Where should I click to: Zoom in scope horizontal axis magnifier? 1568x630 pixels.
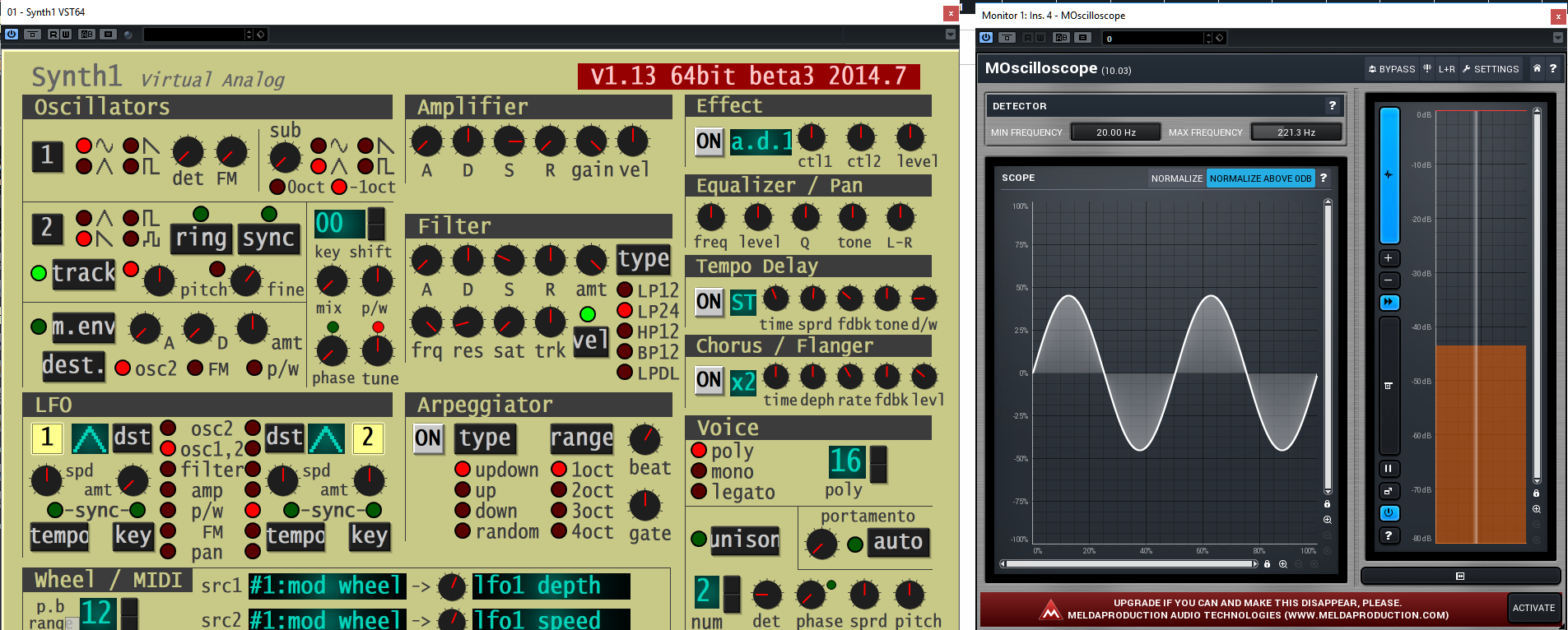1283,564
